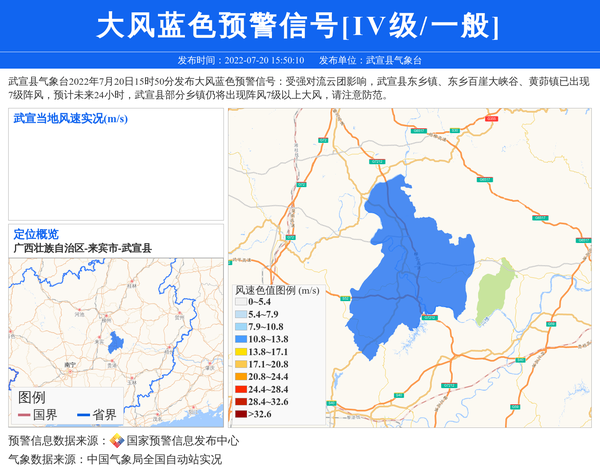Select the 7.9~10.8 light blue swatch
The height and width of the screenshot is (471, 600).
point(240,327)
